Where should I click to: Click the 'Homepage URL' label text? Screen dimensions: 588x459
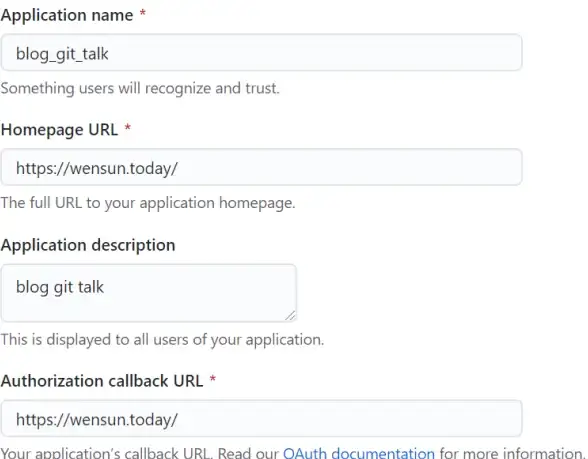[x=59, y=130]
